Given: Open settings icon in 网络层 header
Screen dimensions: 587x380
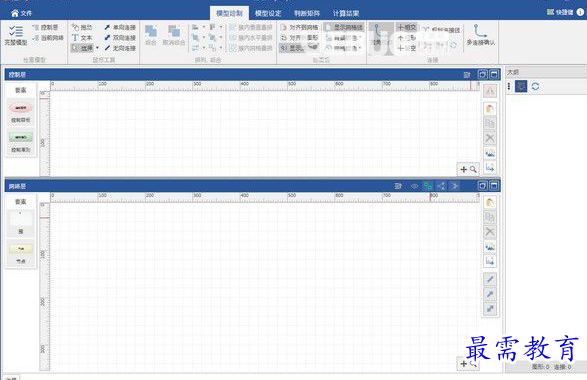Looking at the screenshot, I should click(x=398, y=186).
